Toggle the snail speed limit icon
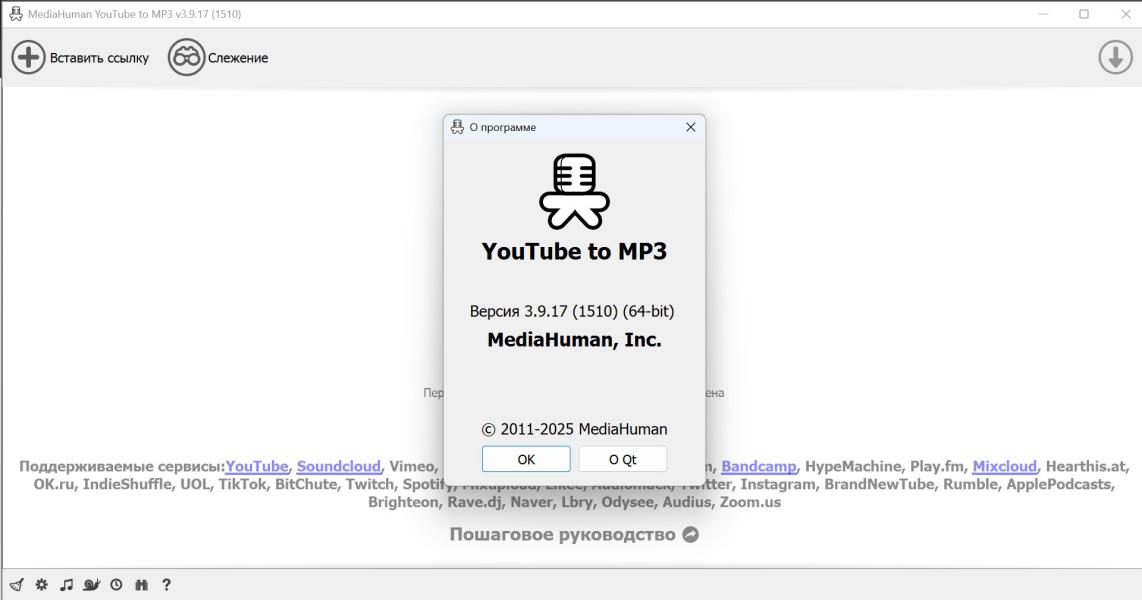This screenshot has height=600, width=1142. (x=91, y=585)
